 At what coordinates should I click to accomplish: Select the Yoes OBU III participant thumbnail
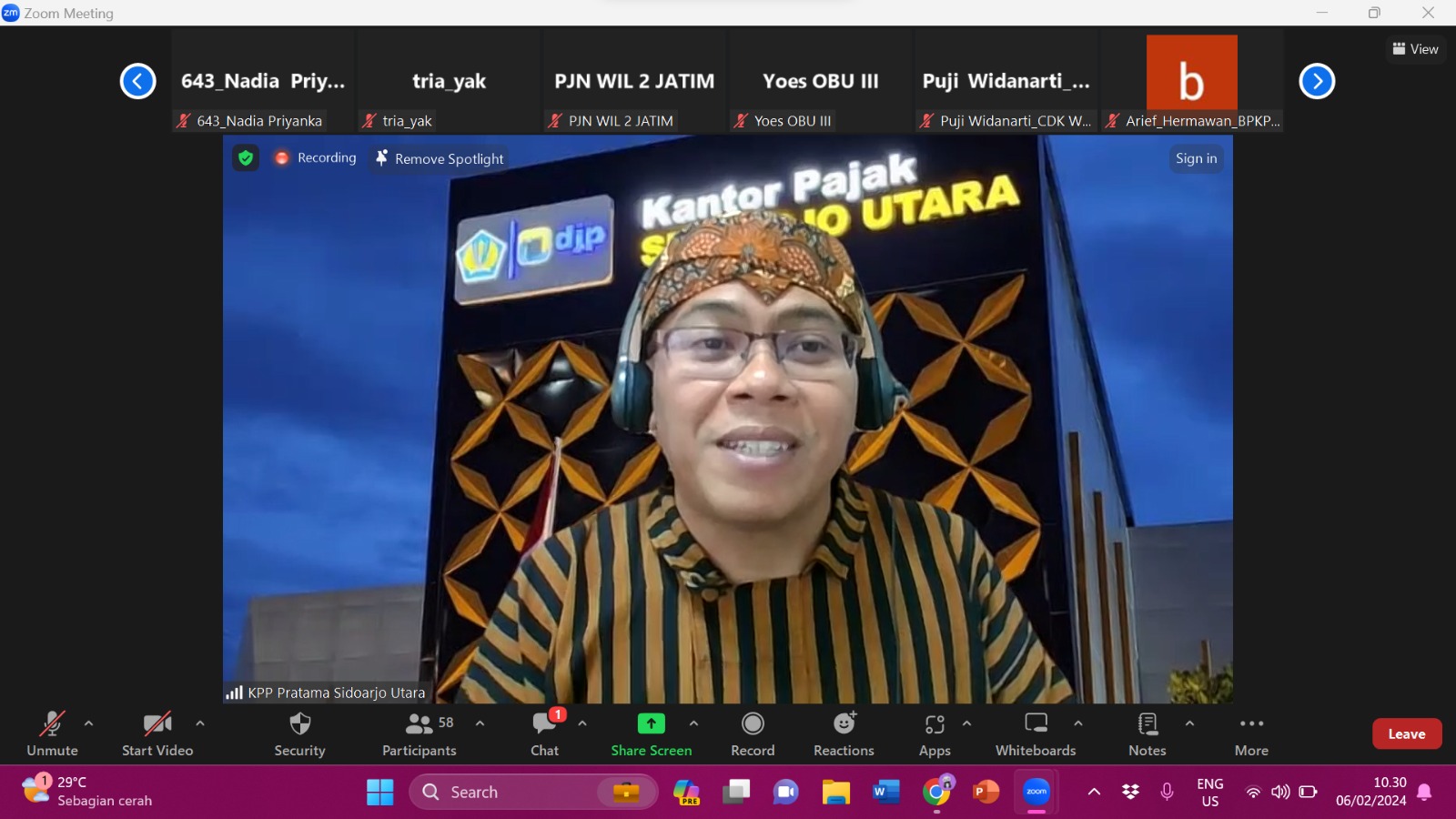pyautogui.click(x=820, y=82)
